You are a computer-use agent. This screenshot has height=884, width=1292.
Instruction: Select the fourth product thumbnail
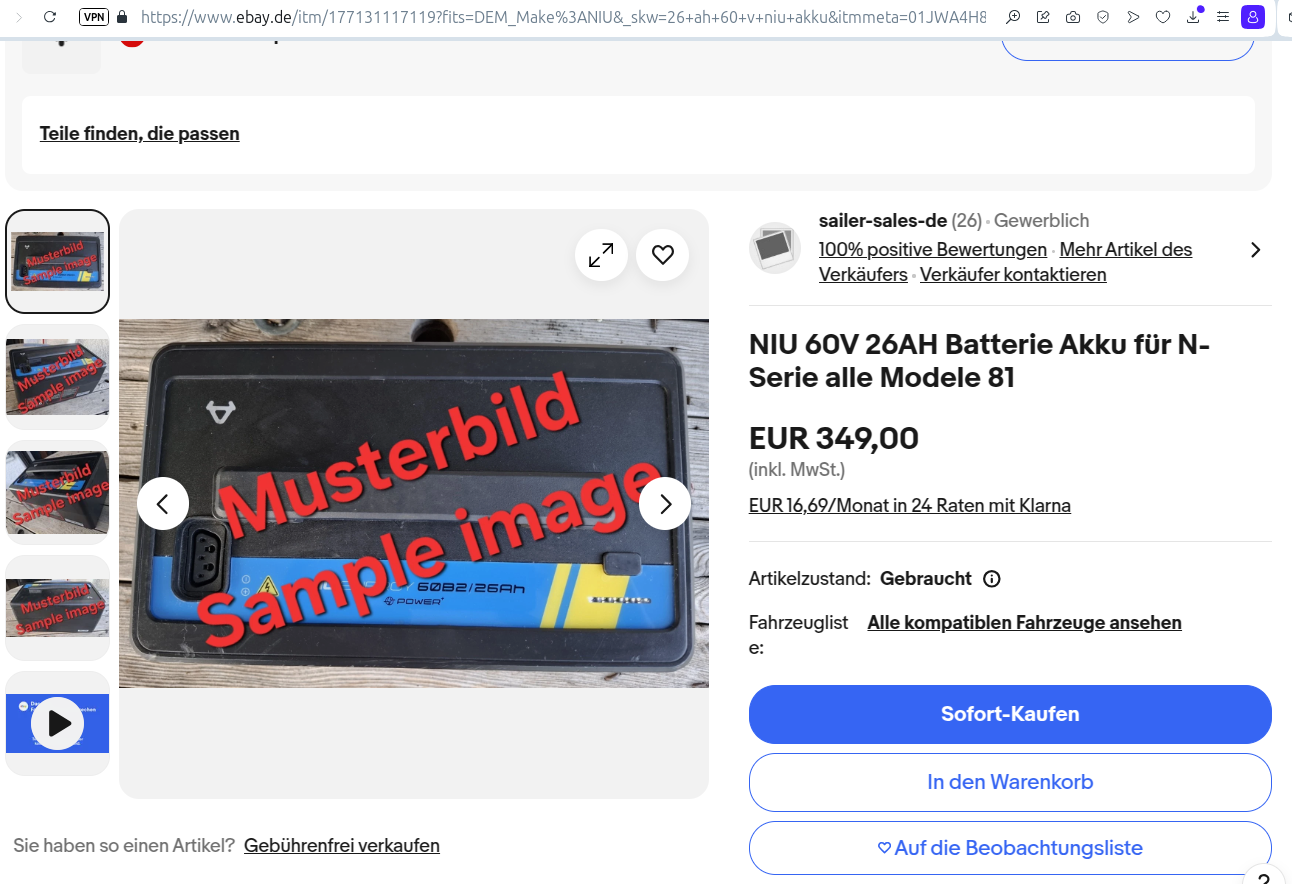tap(58, 608)
